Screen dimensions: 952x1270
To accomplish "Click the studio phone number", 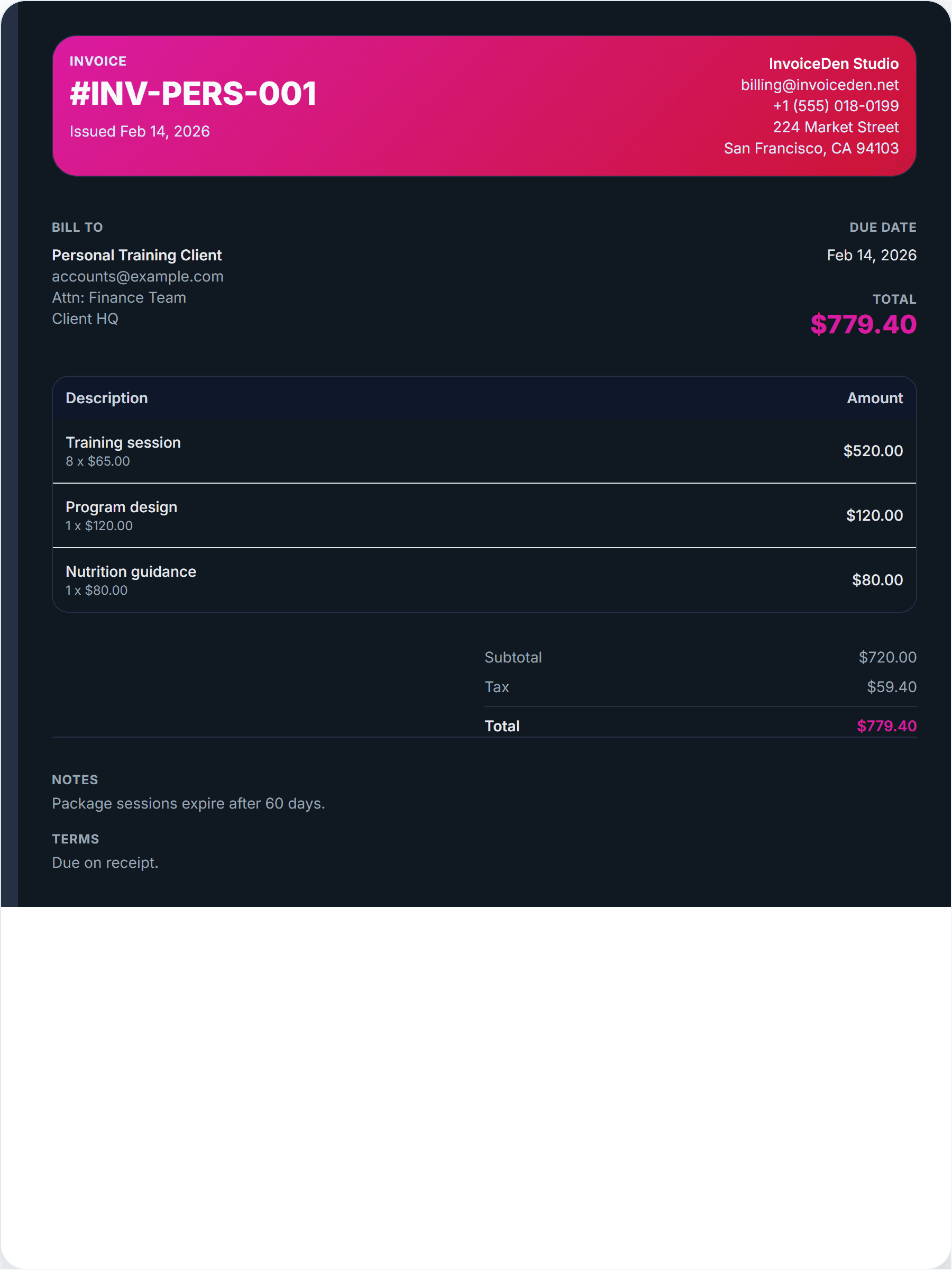I will (x=835, y=106).
